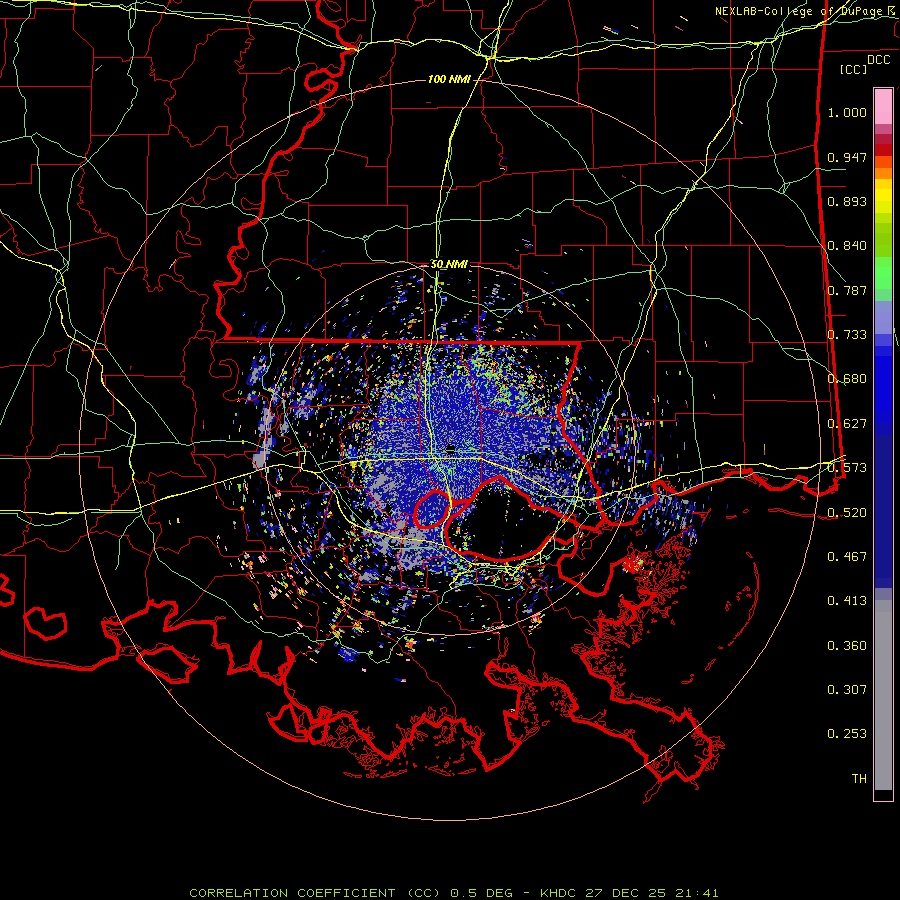Click the 0.413 scale value
The width and height of the screenshot is (900, 900).
tap(847, 601)
